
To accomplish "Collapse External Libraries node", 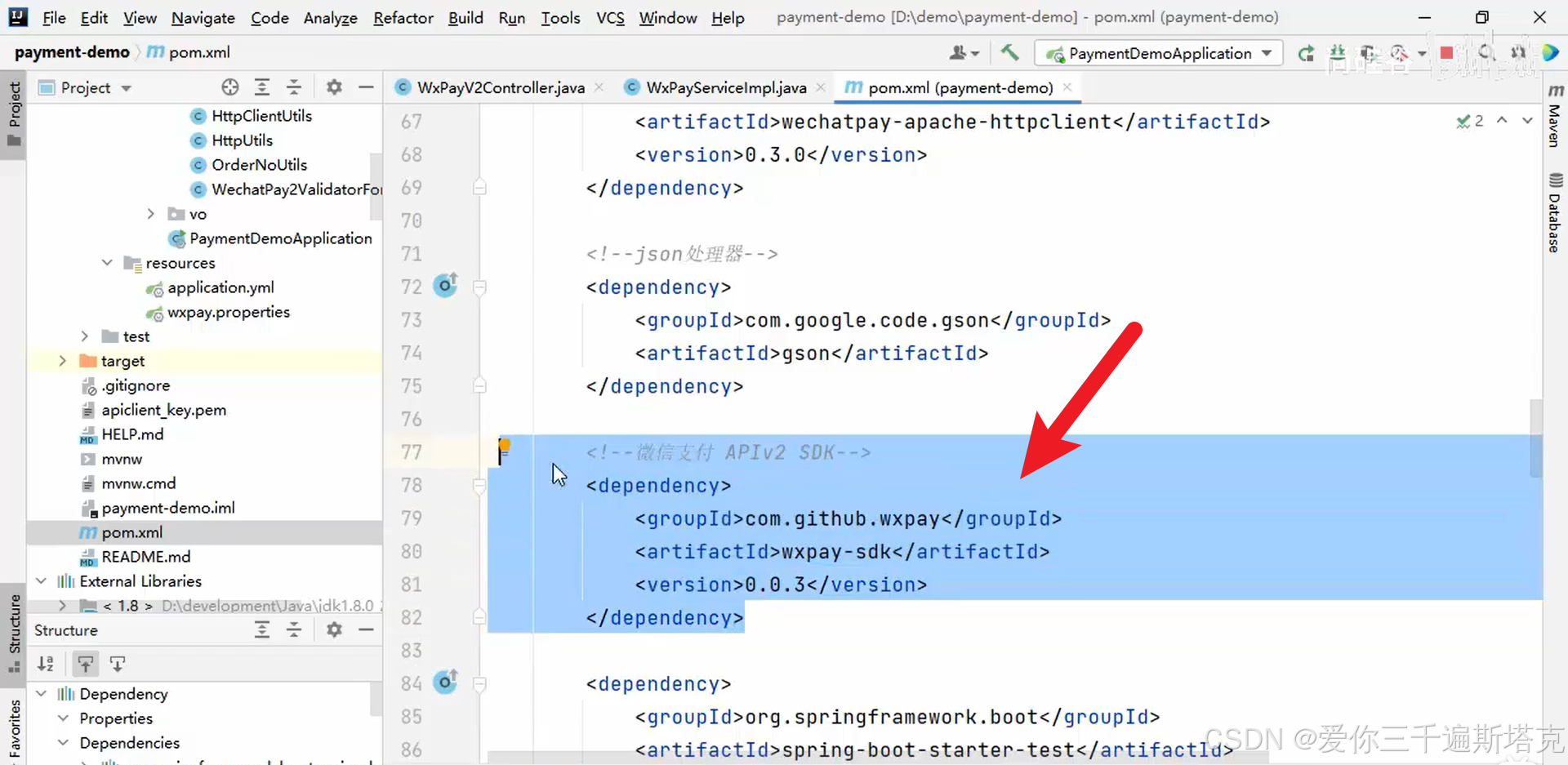I will (41, 581).
